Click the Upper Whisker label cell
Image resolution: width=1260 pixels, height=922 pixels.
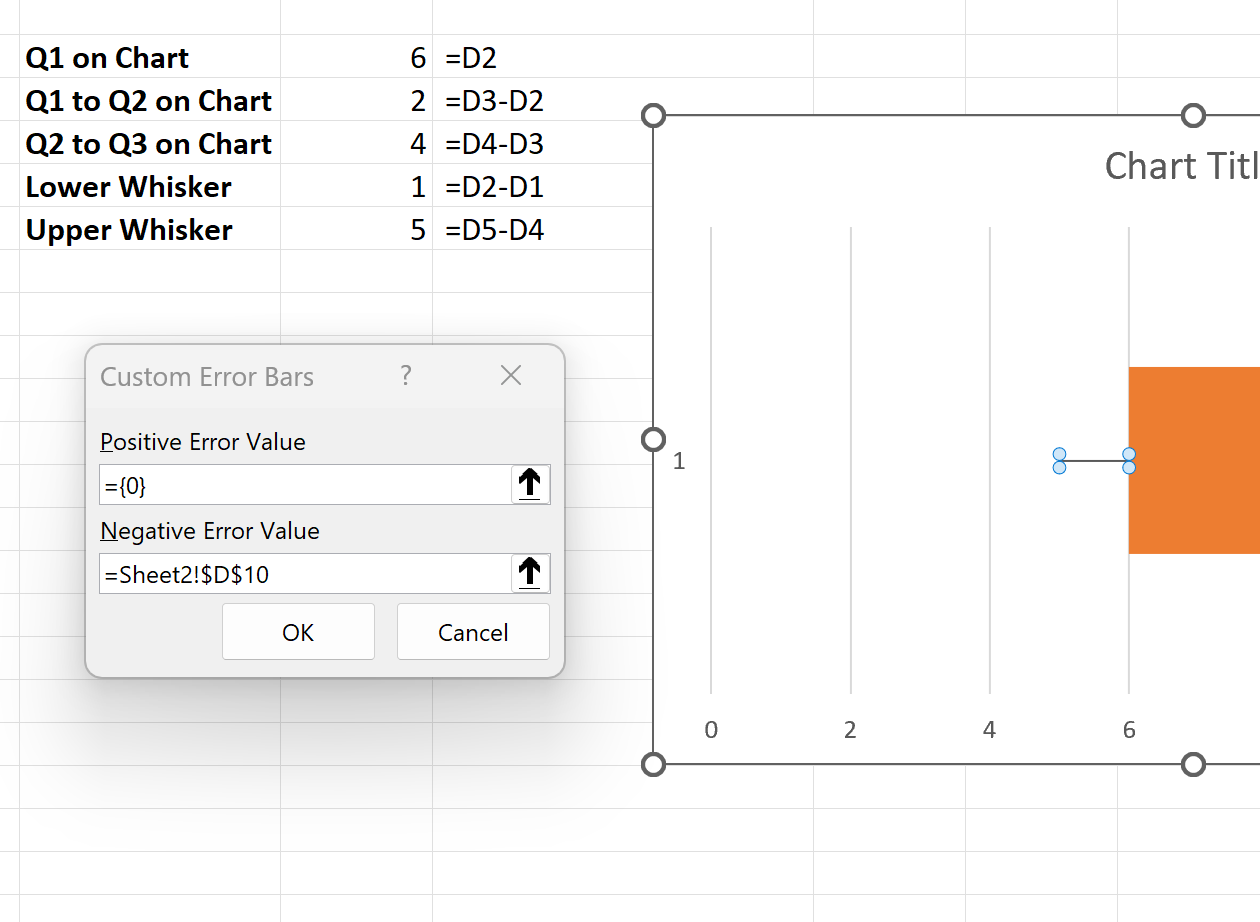click(128, 230)
